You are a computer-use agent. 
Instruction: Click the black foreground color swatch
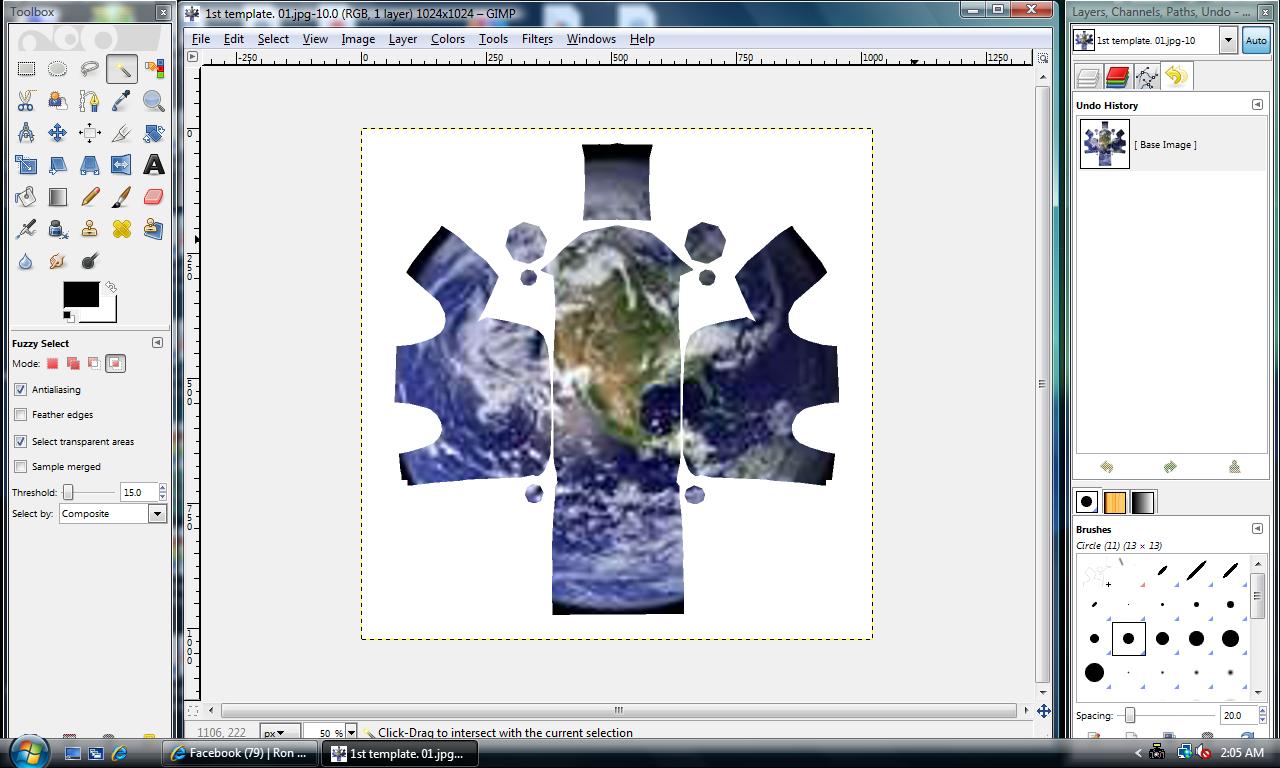(x=80, y=294)
